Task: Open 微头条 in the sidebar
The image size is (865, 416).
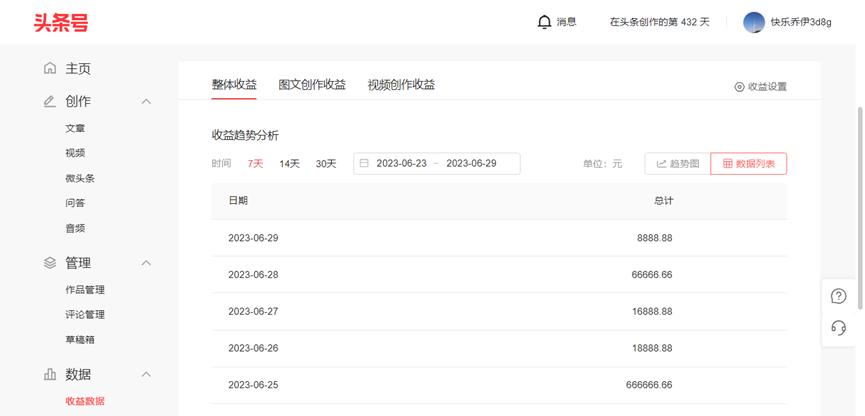Action: coord(80,178)
